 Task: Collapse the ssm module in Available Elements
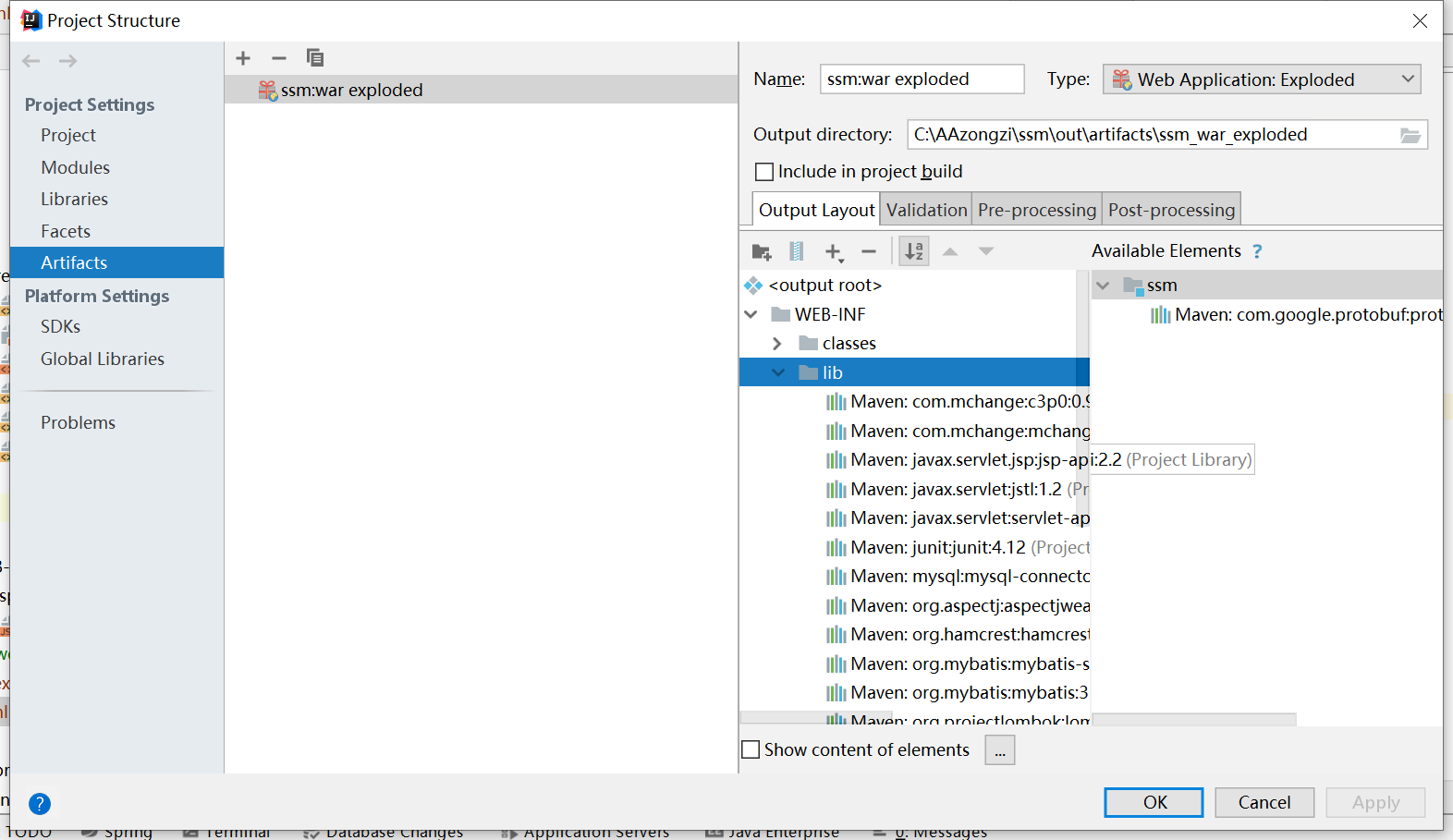(x=1103, y=286)
